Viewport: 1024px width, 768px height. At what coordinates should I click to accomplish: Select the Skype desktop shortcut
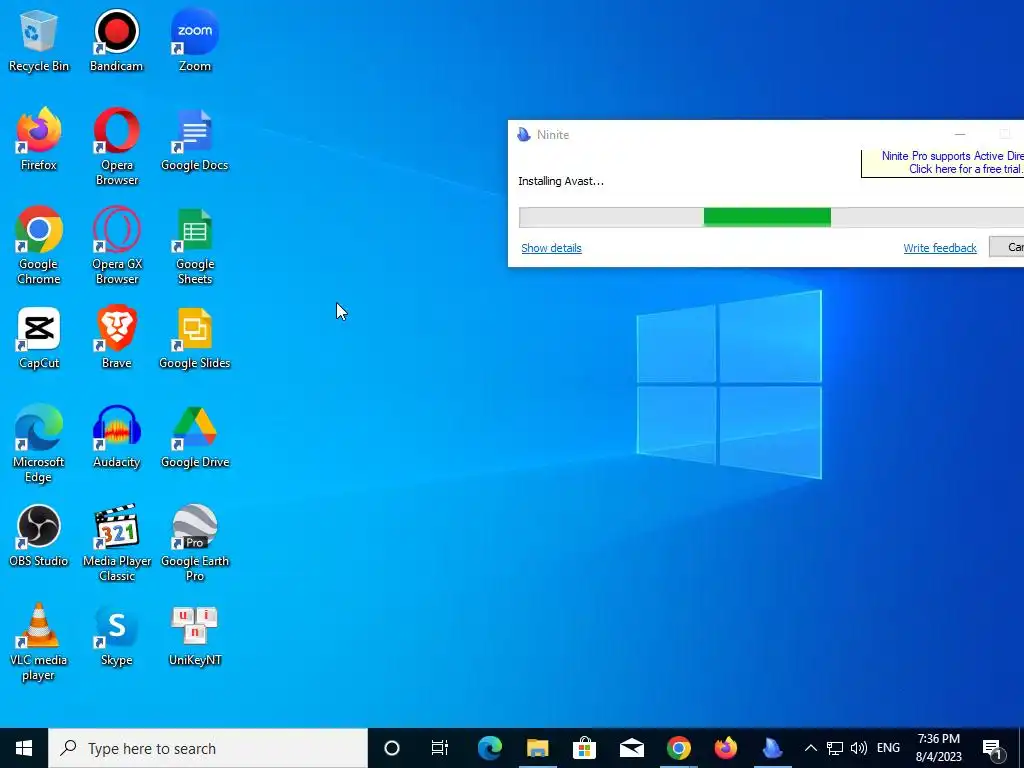point(116,635)
